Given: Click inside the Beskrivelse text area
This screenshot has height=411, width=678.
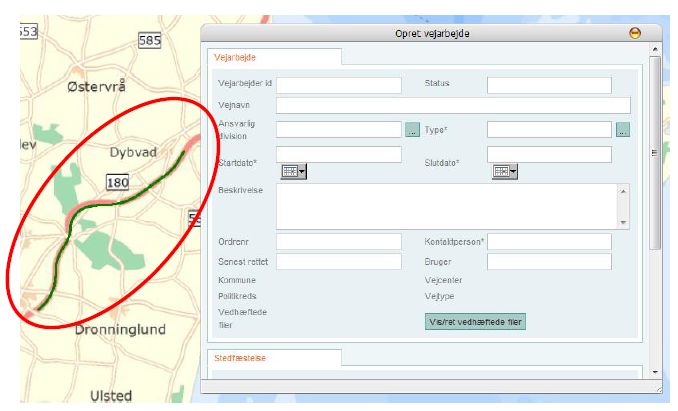Looking at the screenshot, I should point(445,205).
